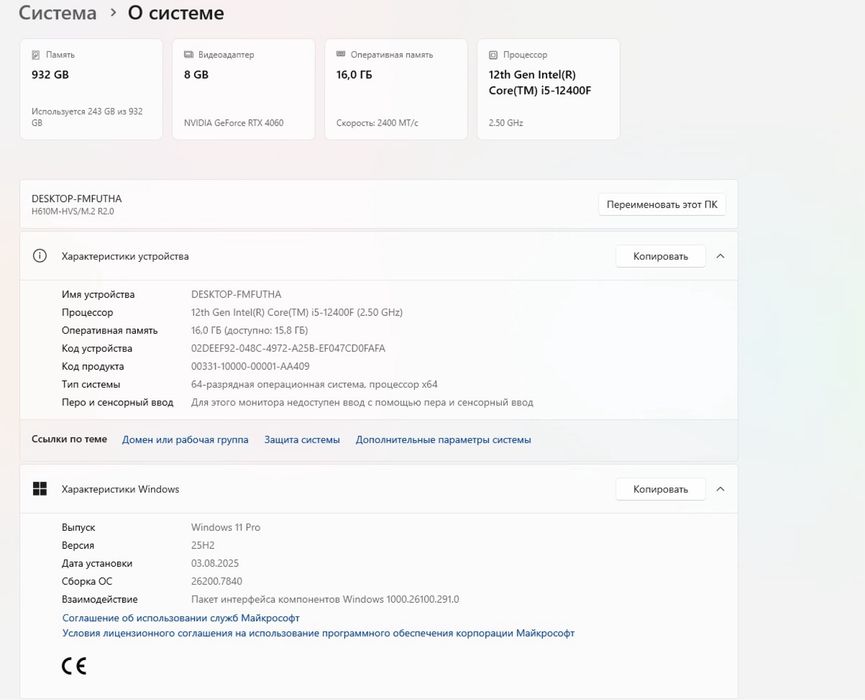Click the CE mark icon
Viewport: 865px width, 700px height.
pyautogui.click(x=74, y=666)
